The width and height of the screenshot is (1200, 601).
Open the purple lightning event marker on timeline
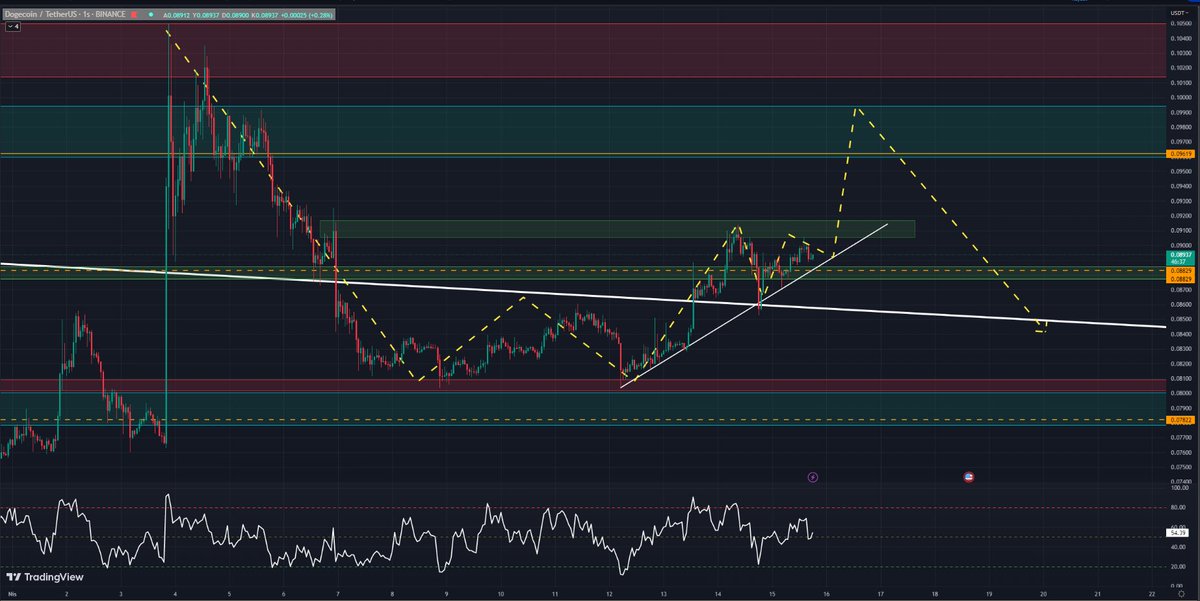tap(813, 478)
